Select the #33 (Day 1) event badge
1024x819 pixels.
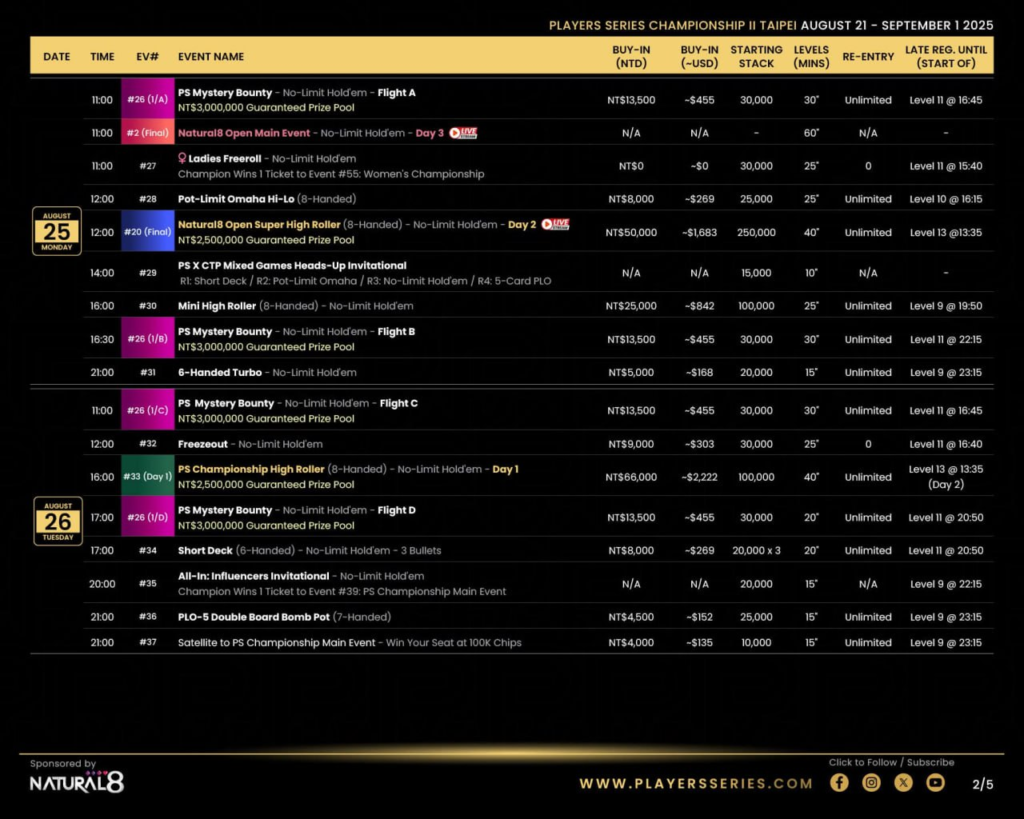tap(147, 476)
